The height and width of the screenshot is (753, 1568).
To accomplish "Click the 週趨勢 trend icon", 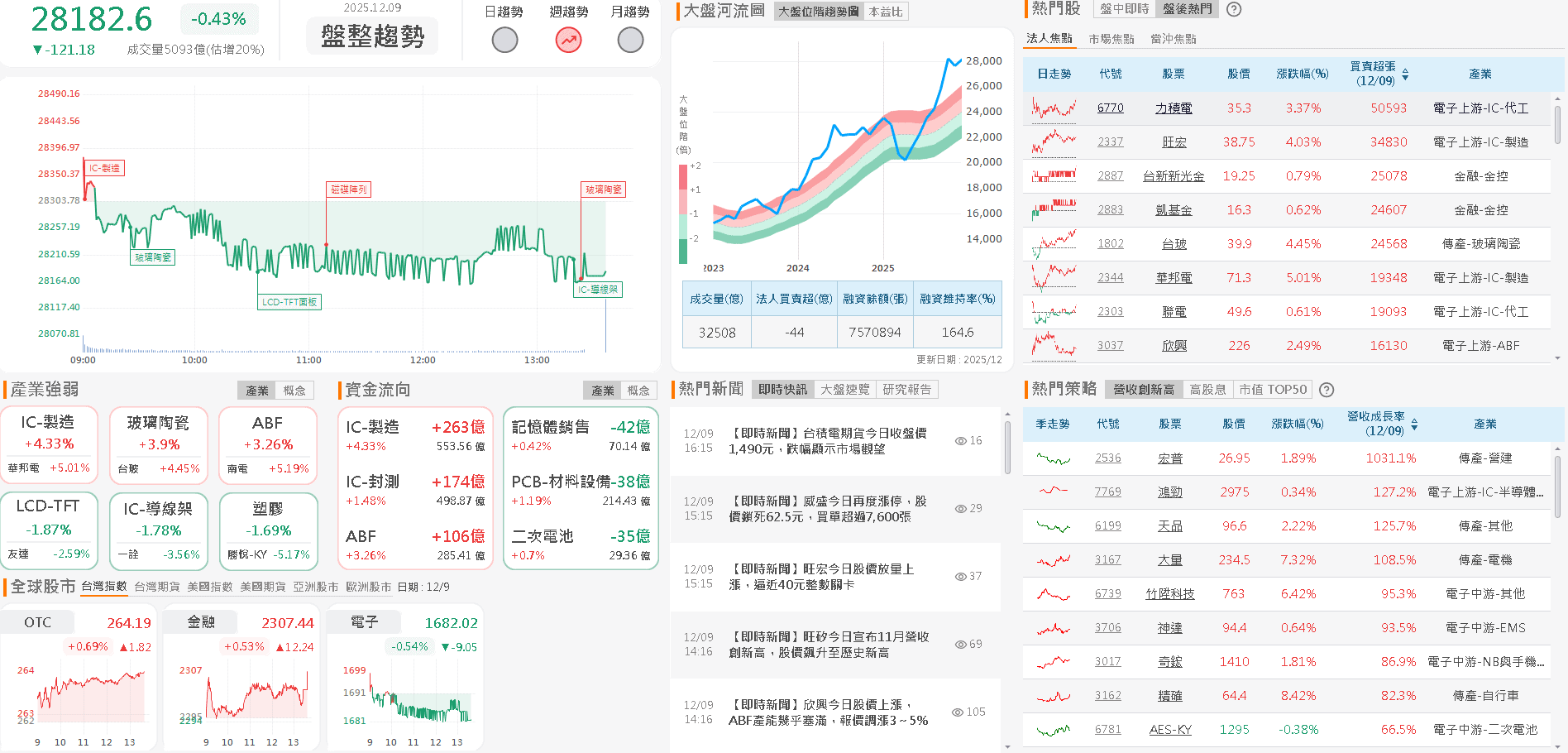I will click(x=568, y=40).
